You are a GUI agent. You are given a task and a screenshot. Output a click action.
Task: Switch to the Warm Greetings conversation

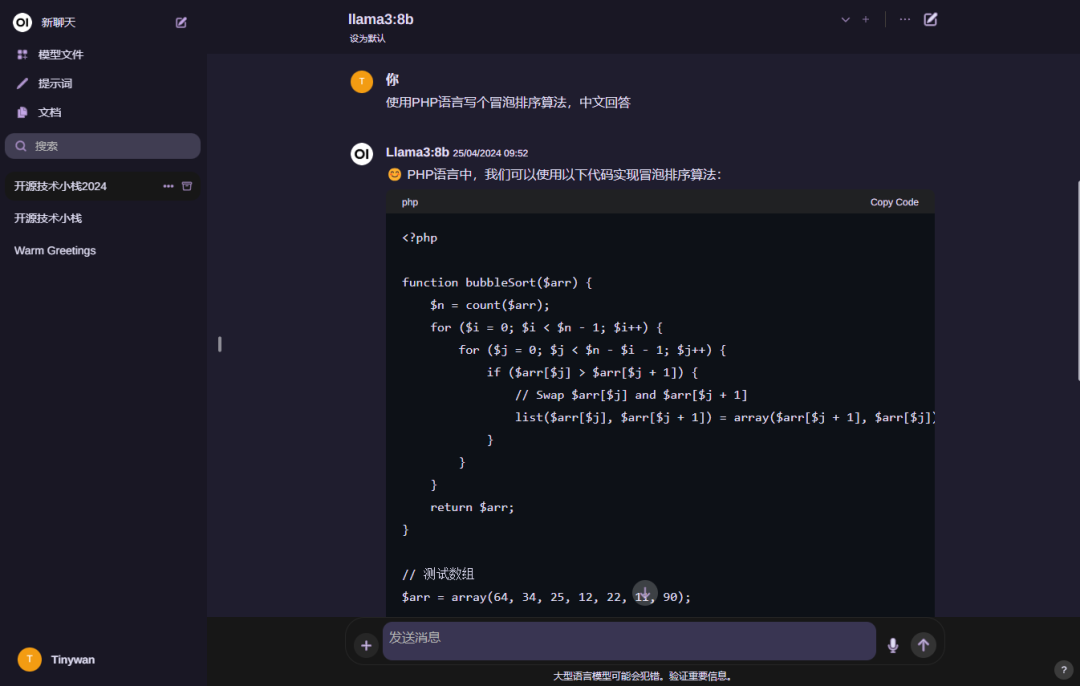[54, 250]
